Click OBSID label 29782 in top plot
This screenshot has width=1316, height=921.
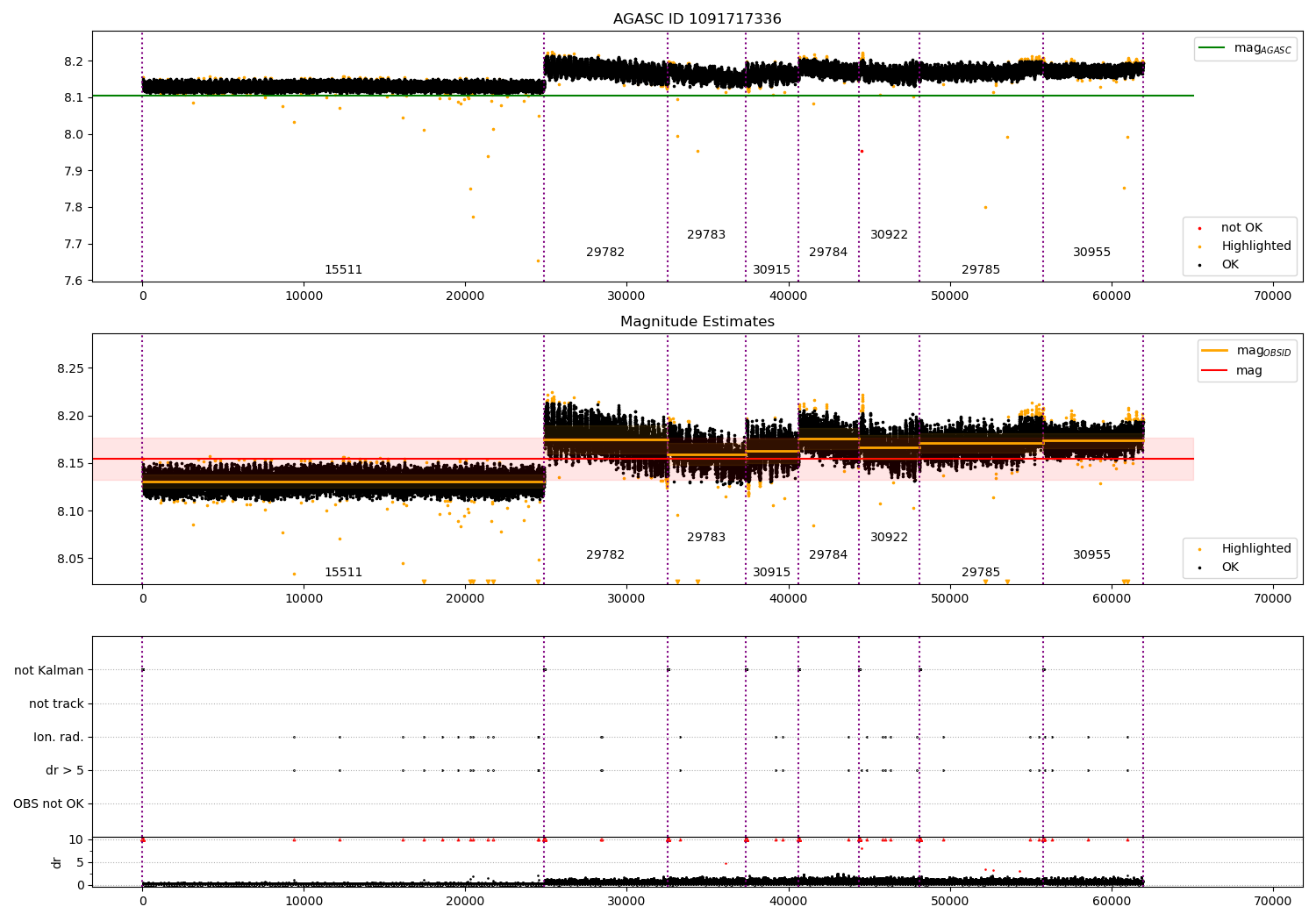click(605, 252)
